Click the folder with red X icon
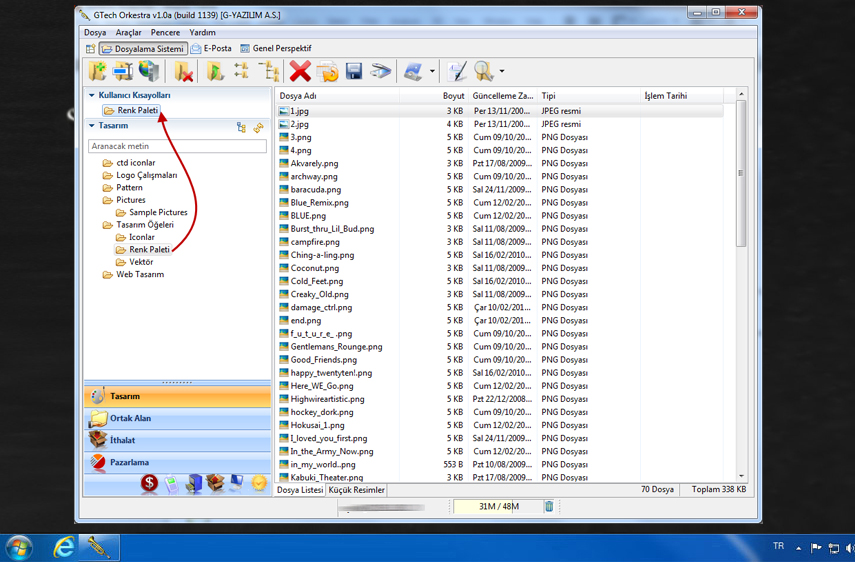855x562 pixels. click(183, 70)
